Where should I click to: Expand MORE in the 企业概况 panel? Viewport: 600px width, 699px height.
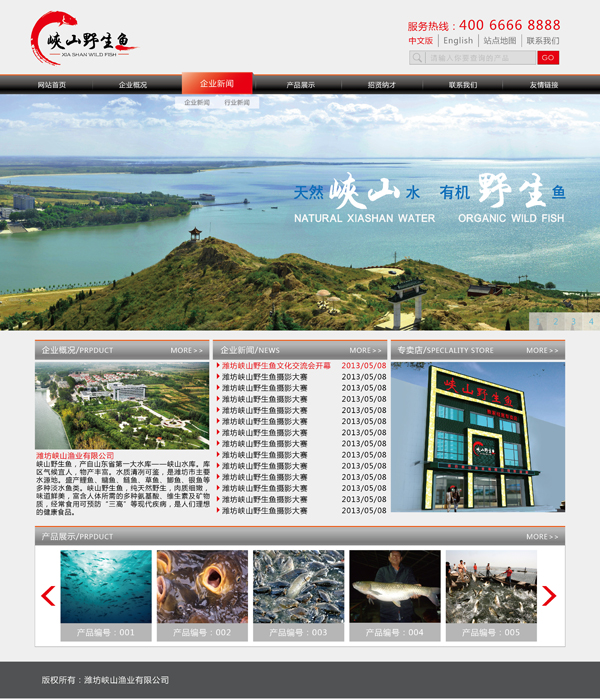pos(186,351)
